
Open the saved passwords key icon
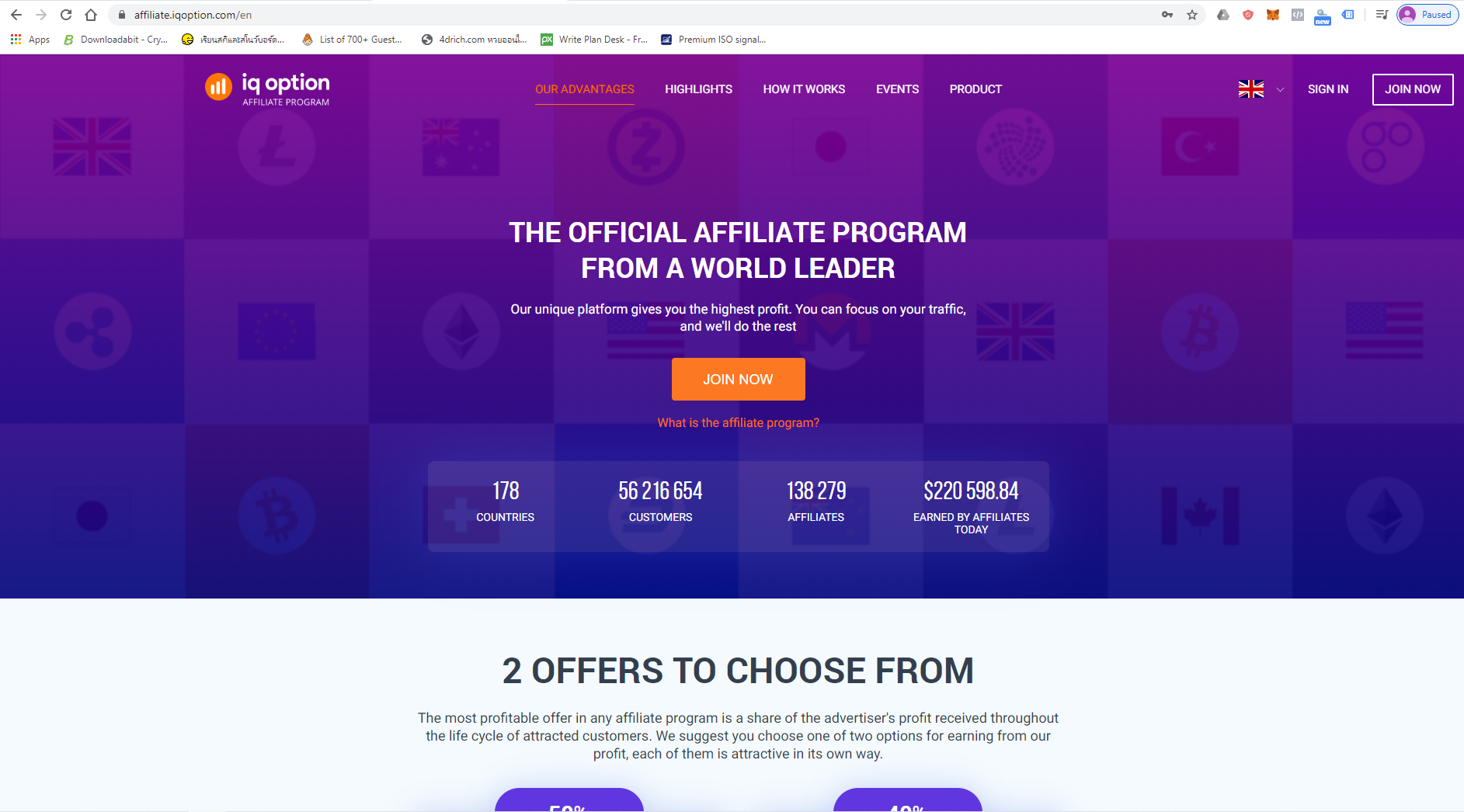point(1167,15)
